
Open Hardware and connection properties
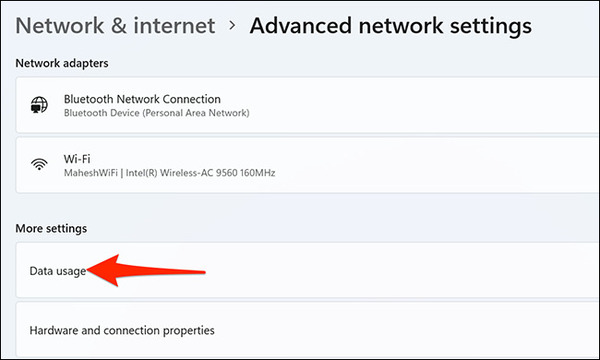click(x=307, y=330)
